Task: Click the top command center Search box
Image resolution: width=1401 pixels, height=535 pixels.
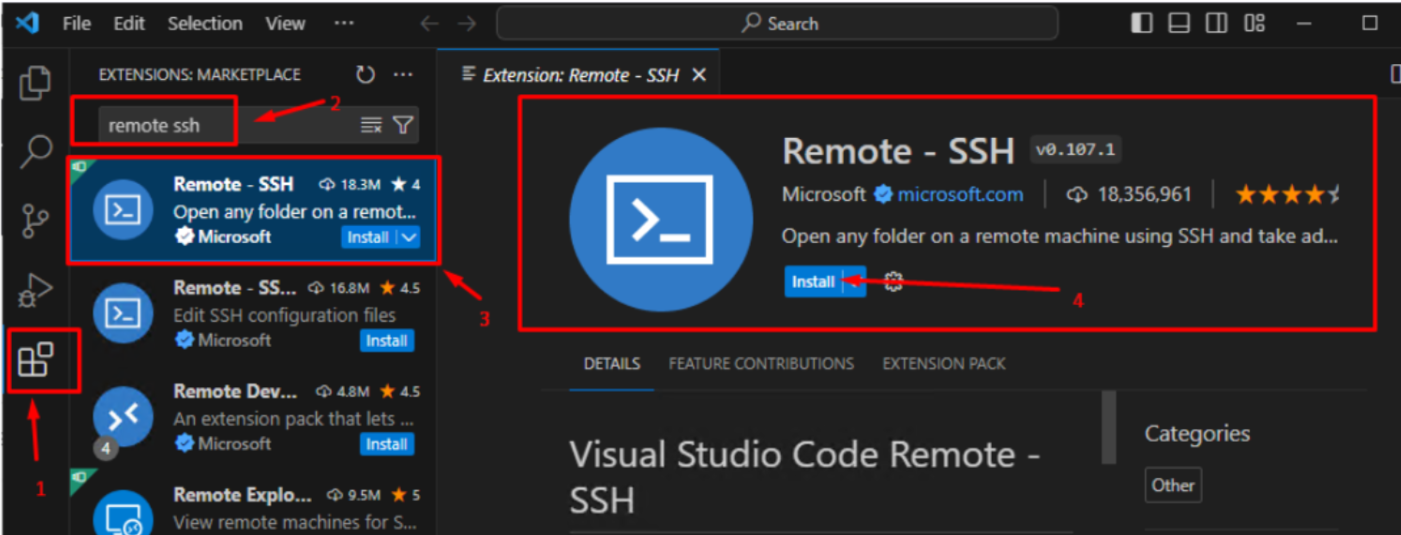Action: pyautogui.click(x=777, y=23)
